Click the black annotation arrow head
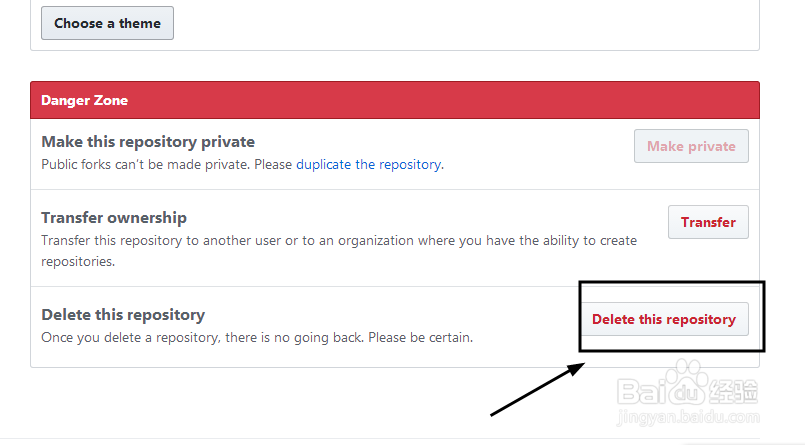The image size is (805, 445). [576, 369]
